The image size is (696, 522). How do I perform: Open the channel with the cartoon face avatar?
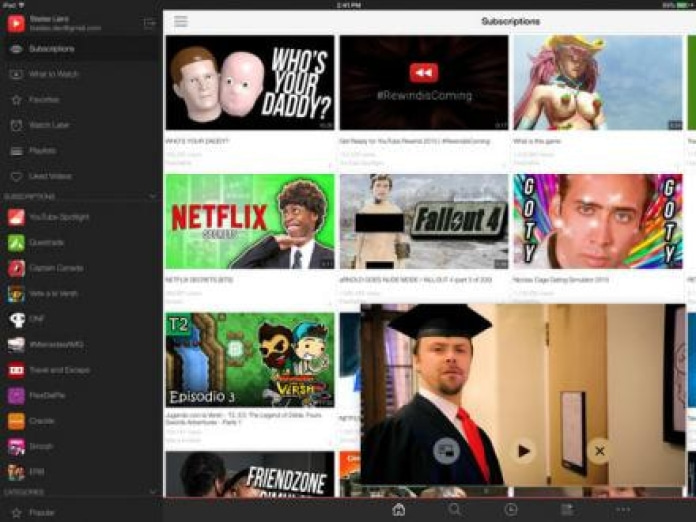81,293
